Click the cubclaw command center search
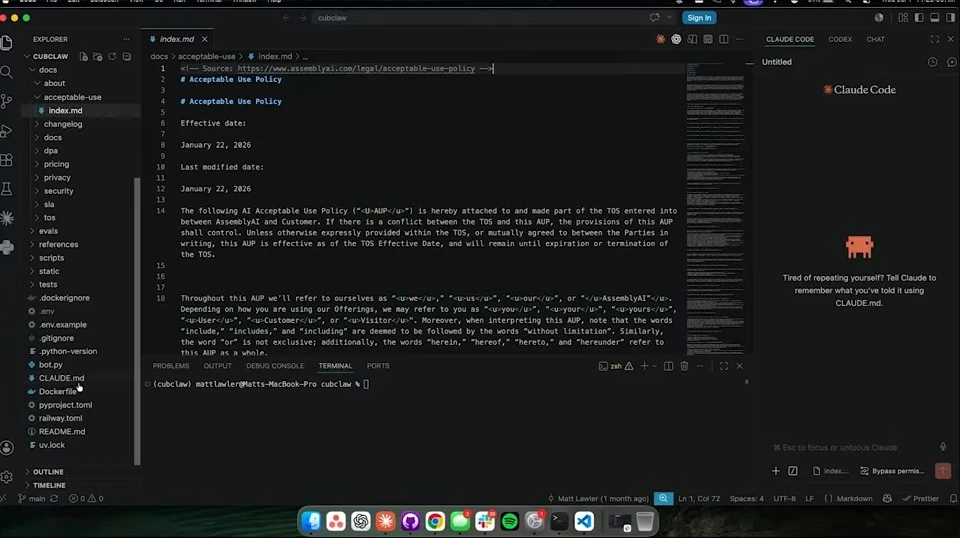The image size is (960, 538). tap(484, 18)
